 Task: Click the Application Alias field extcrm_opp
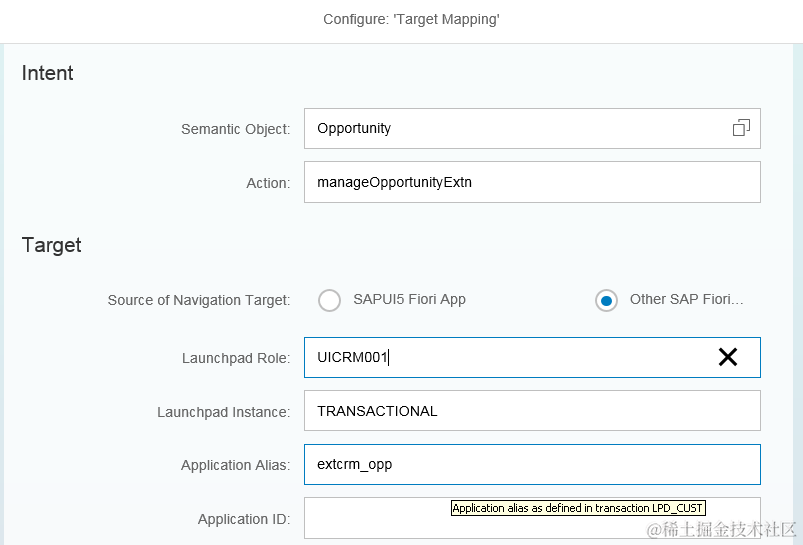tap(532, 465)
